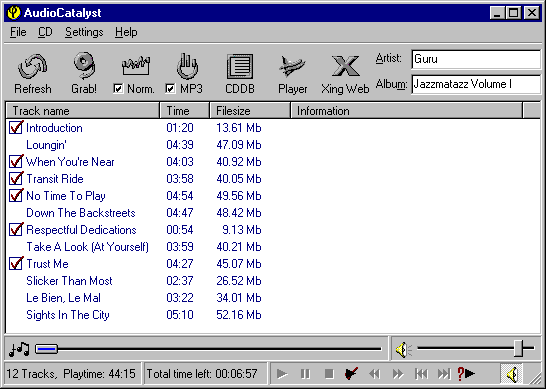Click the fast forward button
The image size is (546, 389).
click(398, 374)
